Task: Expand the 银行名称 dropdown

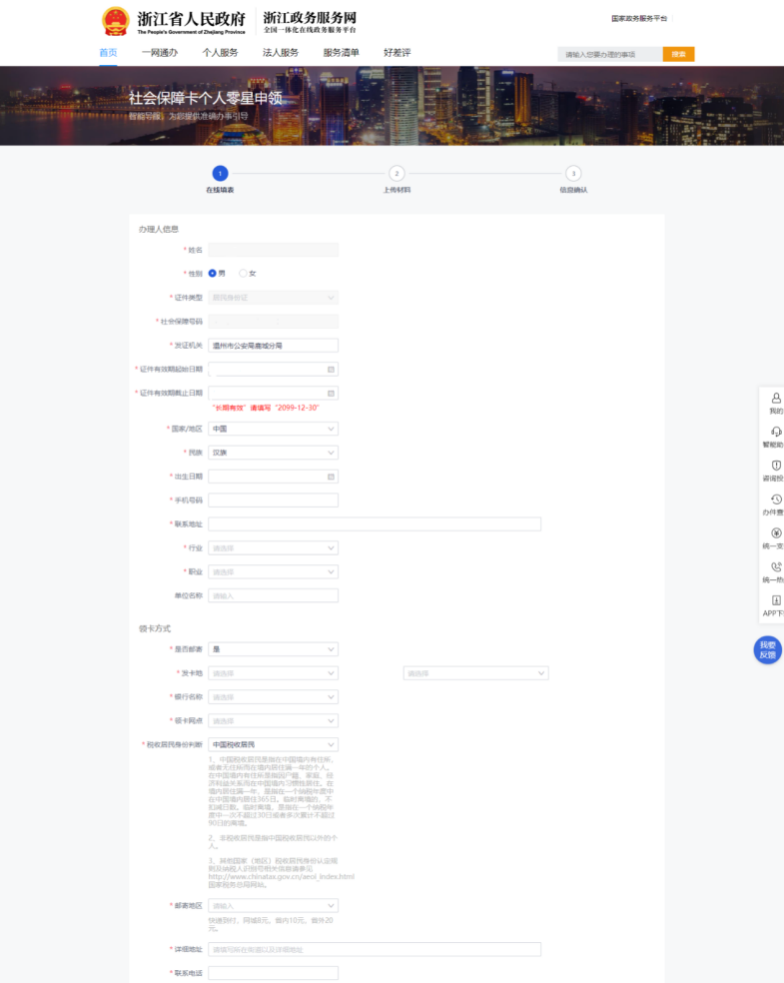Action: point(273,697)
